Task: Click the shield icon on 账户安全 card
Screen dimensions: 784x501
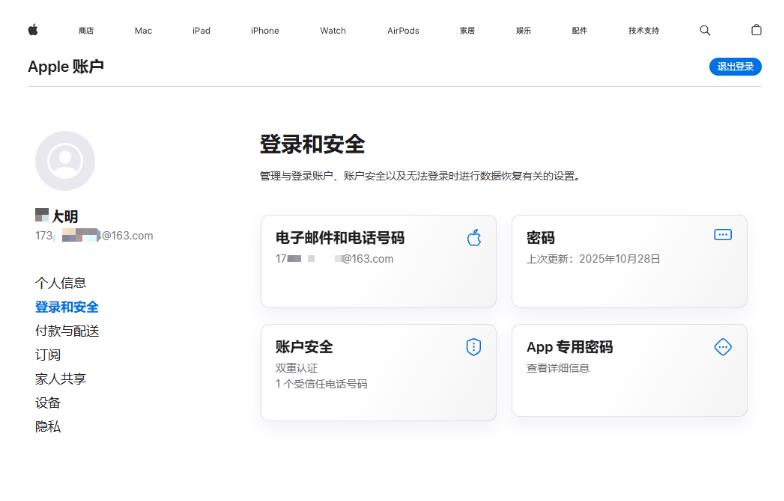Action: [x=474, y=347]
